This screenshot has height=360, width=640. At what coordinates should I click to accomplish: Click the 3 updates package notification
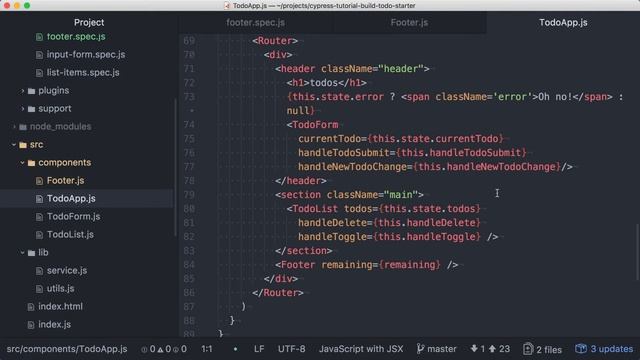tap(604, 349)
